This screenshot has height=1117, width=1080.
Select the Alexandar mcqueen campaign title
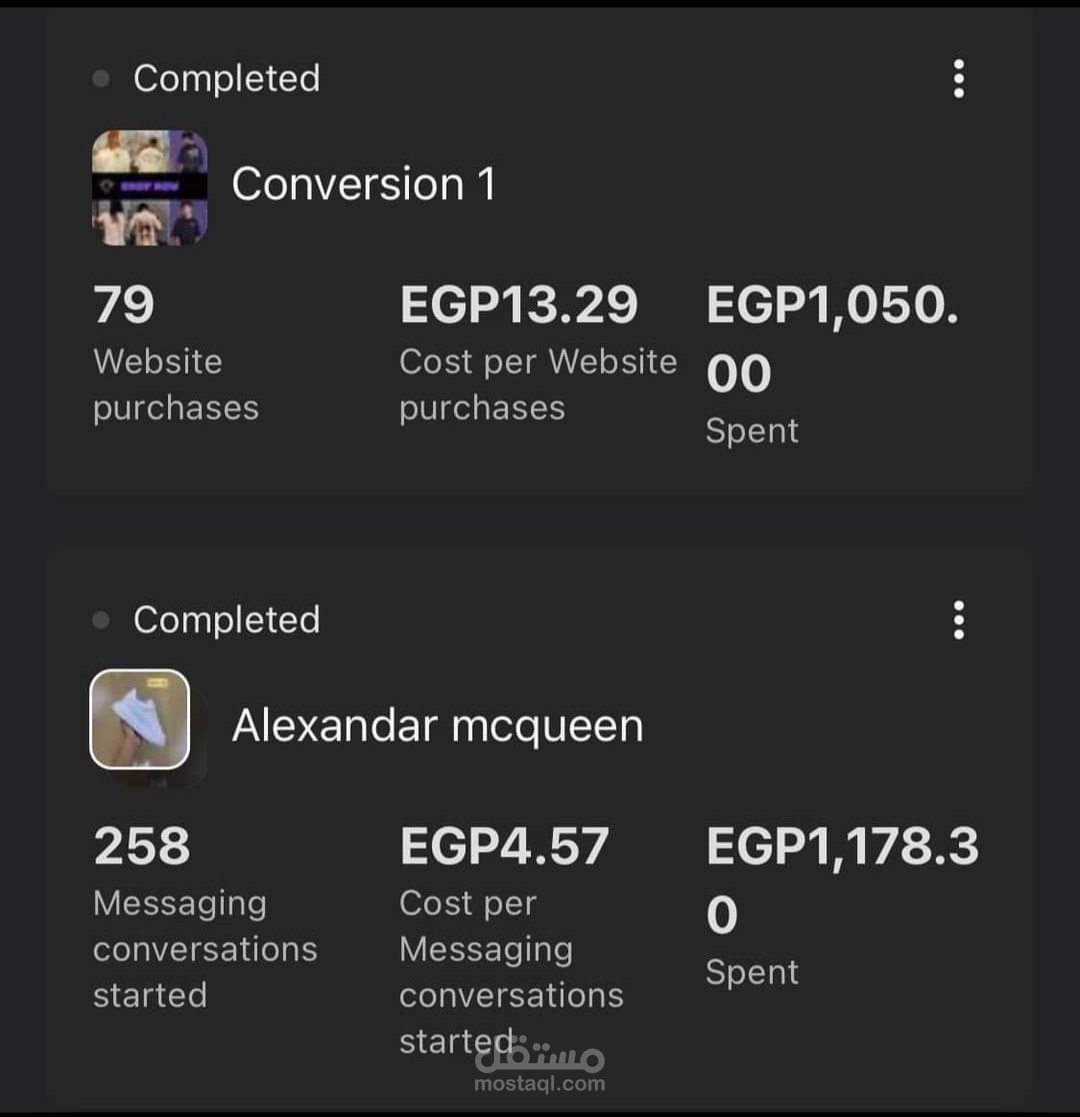click(x=437, y=726)
